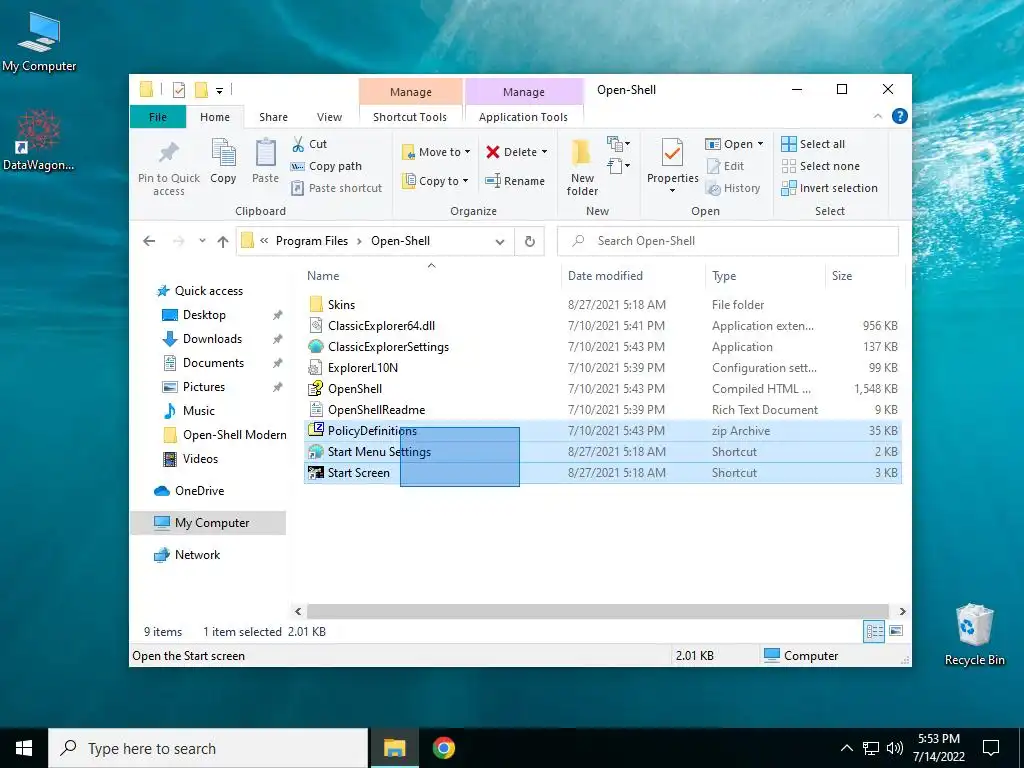Click Program Files in the address path
1024x768 pixels.
(312, 241)
